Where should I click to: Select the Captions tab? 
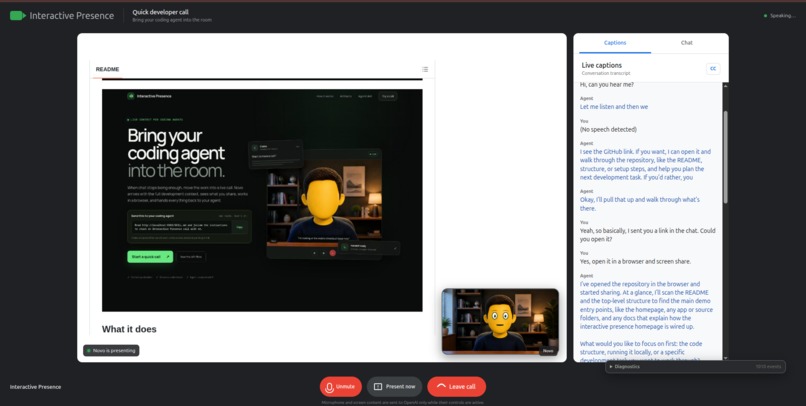click(615, 43)
